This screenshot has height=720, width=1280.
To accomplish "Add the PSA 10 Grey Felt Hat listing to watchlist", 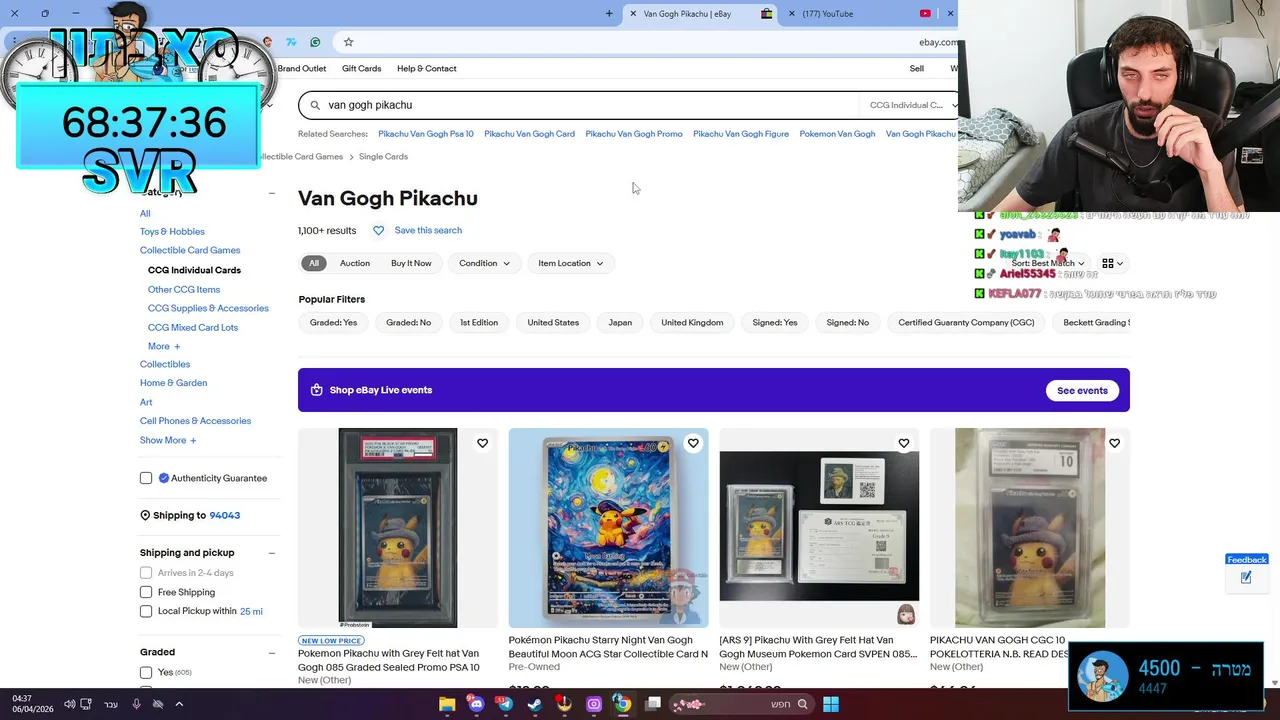I will (x=482, y=443).
